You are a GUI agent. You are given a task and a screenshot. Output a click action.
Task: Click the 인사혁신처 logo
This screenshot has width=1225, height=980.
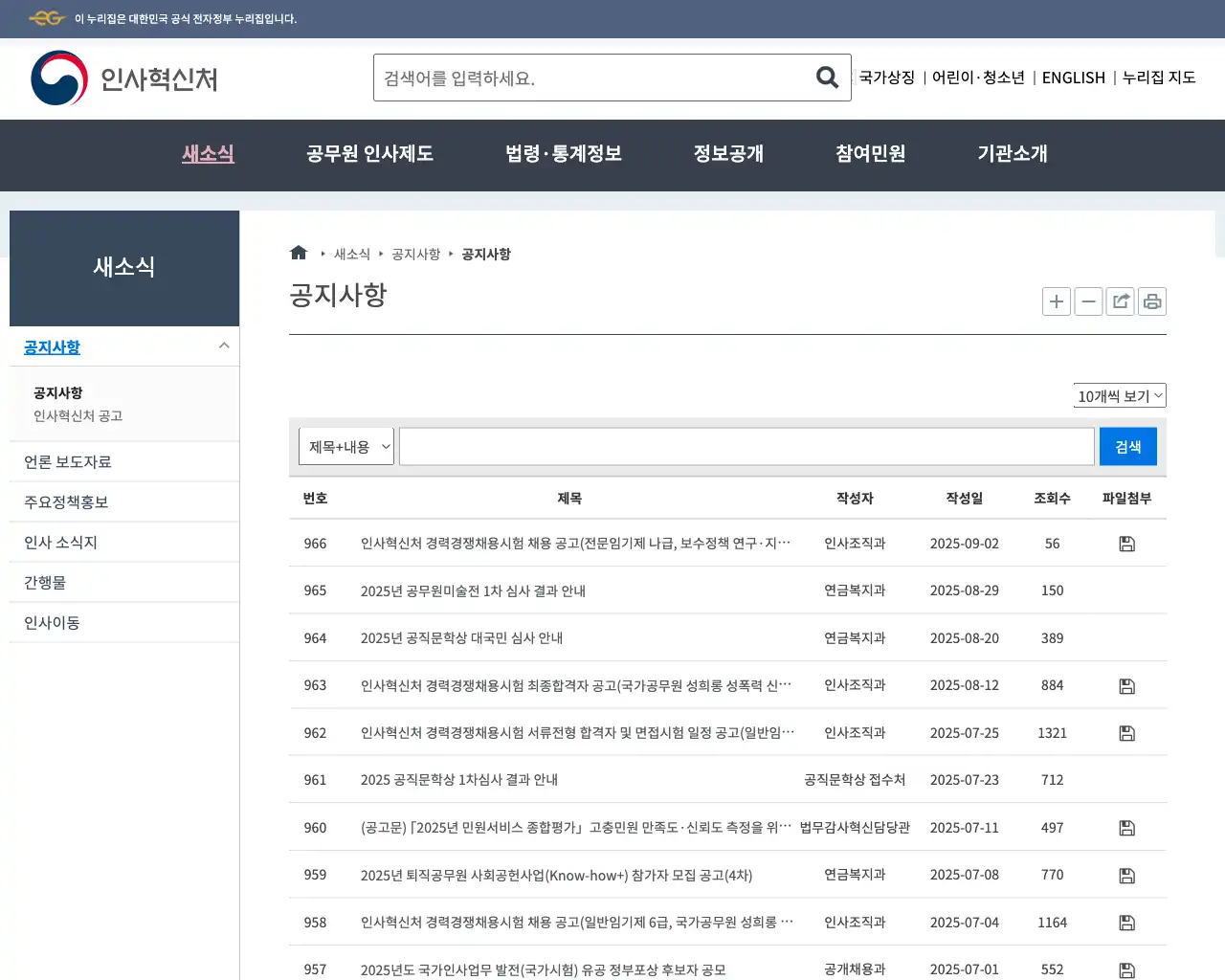124,78
